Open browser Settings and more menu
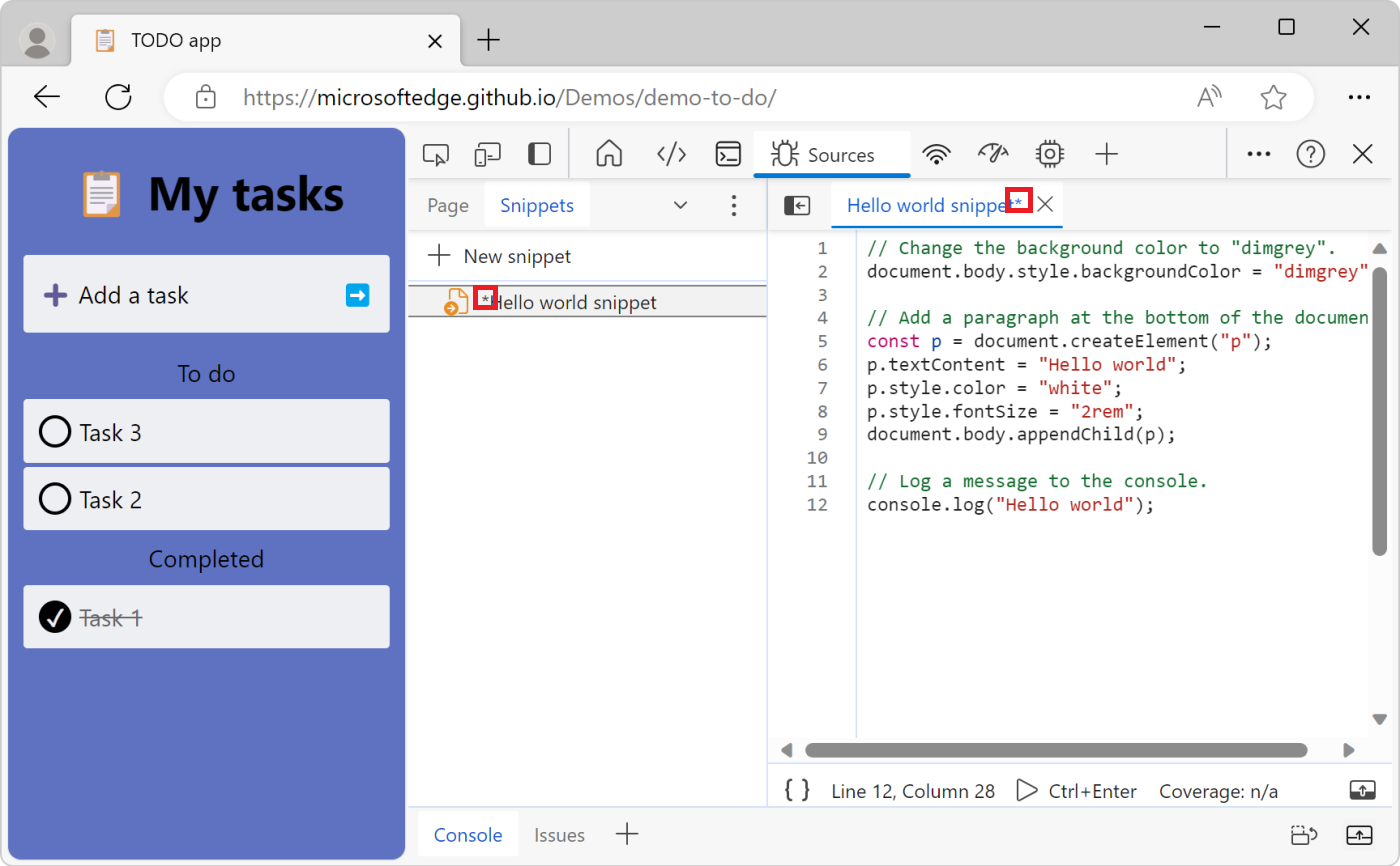This screenshot has height=866, width=1400. 1360,97
